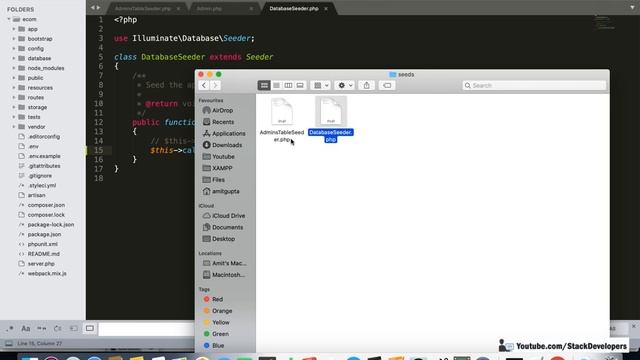Expand the database folder
This screenshot has width=640, height=360.
pos(13,58)
